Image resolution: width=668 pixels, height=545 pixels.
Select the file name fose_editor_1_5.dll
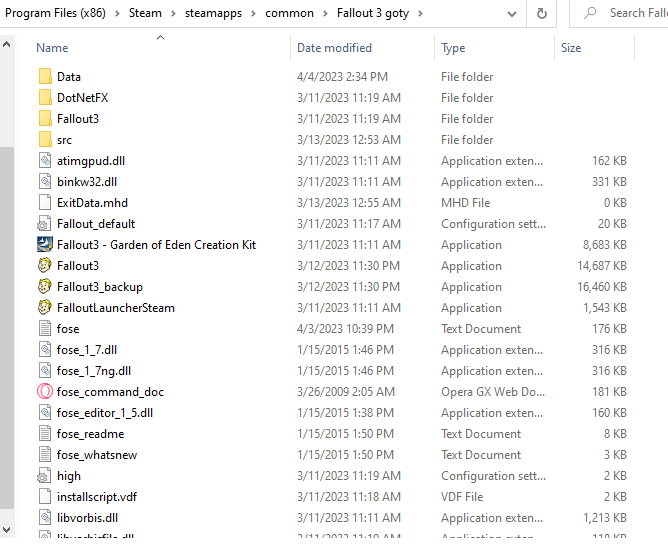click(x=105, y=413)
